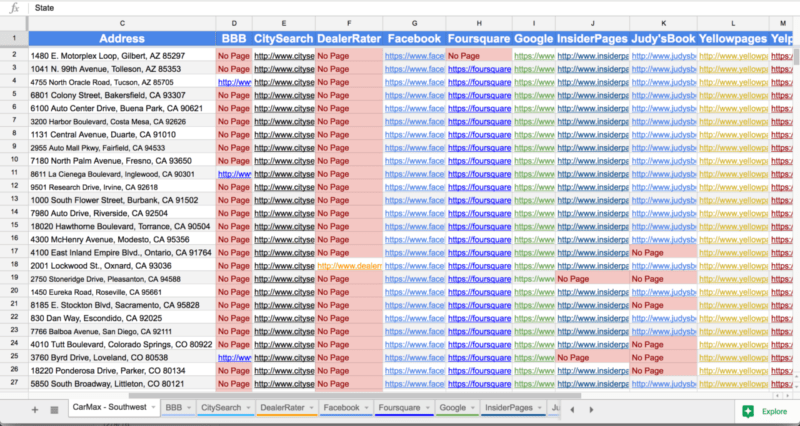This screenshot has width=800, height=426.
Task: Click the Address header cell
Action: [122, 39]
